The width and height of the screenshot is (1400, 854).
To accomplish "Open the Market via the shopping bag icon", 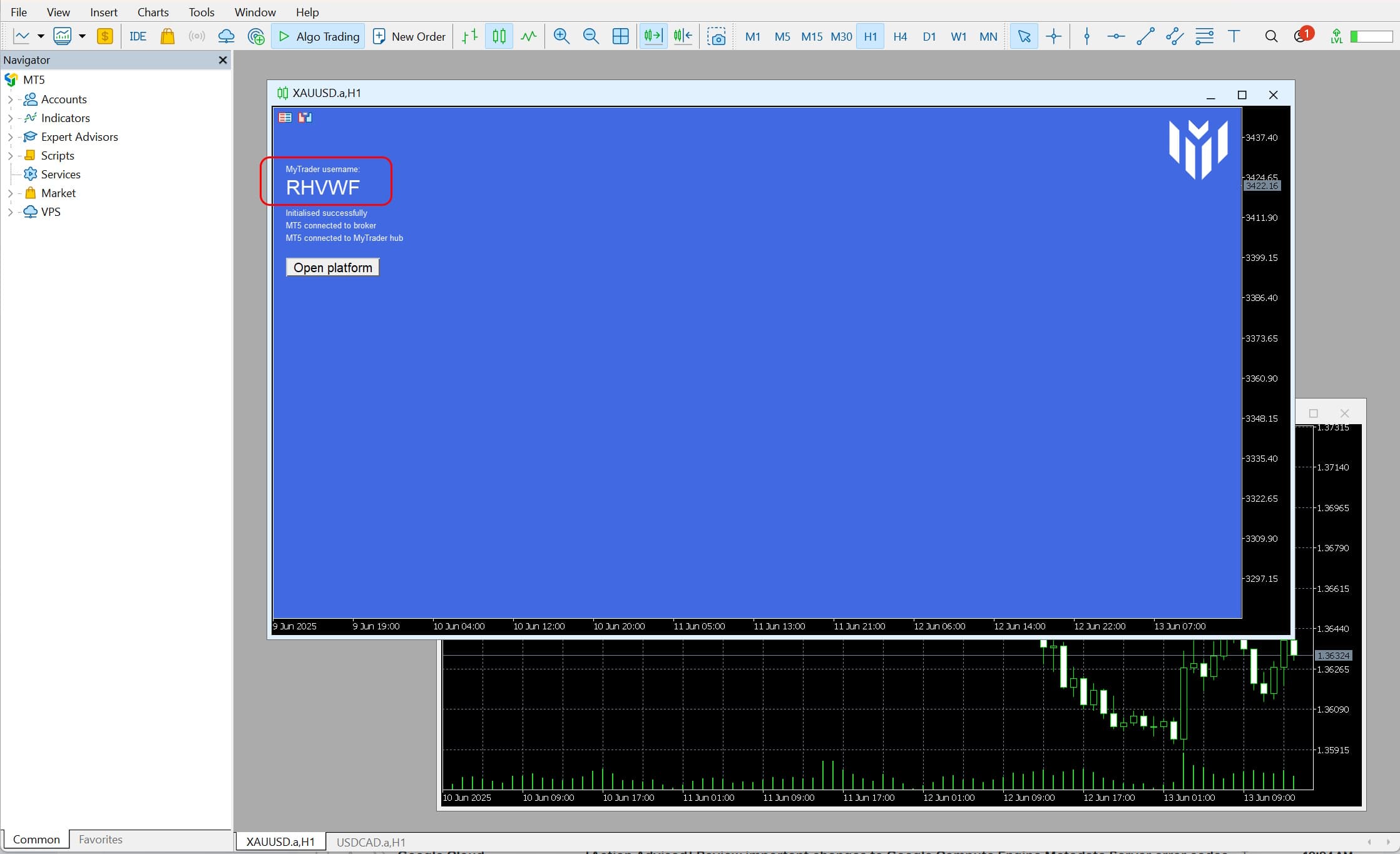I will (x=167, y=36).
